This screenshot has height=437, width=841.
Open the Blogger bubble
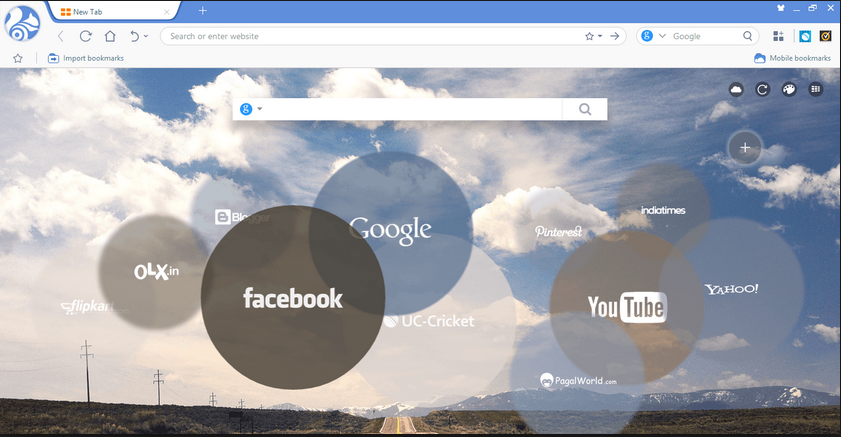242,217
